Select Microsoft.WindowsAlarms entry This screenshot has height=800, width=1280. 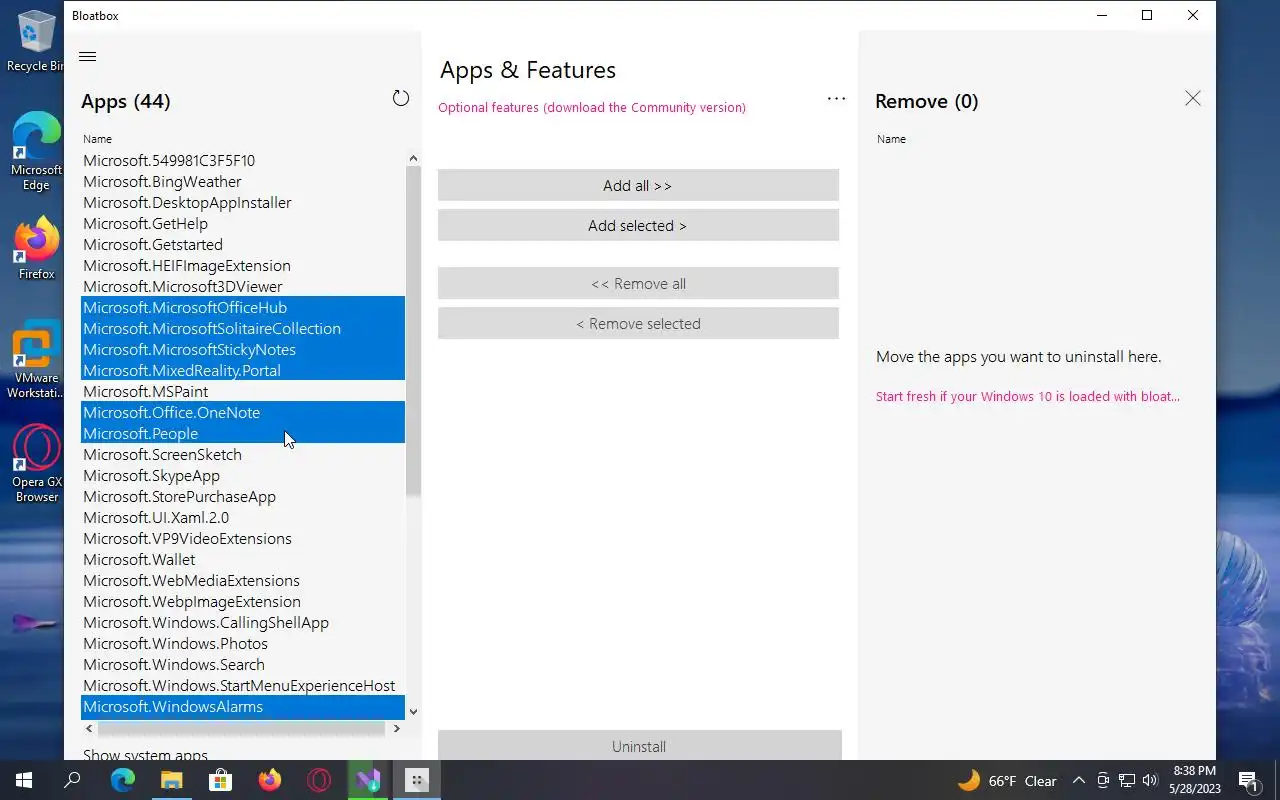click(243, 706)
